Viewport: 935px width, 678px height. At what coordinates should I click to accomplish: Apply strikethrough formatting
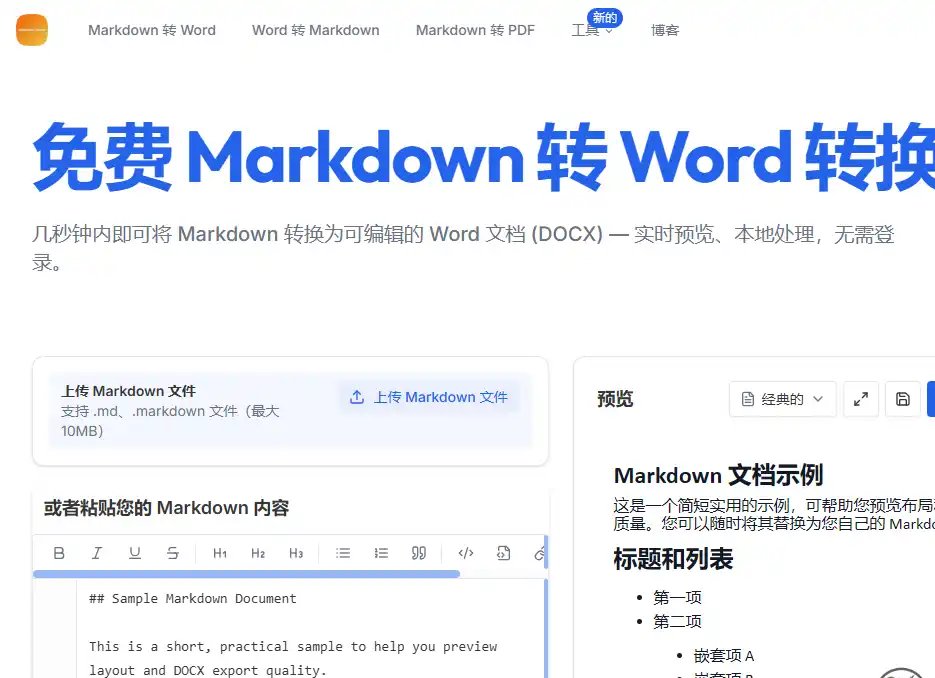pyautogui.click(x=173, y=553)
